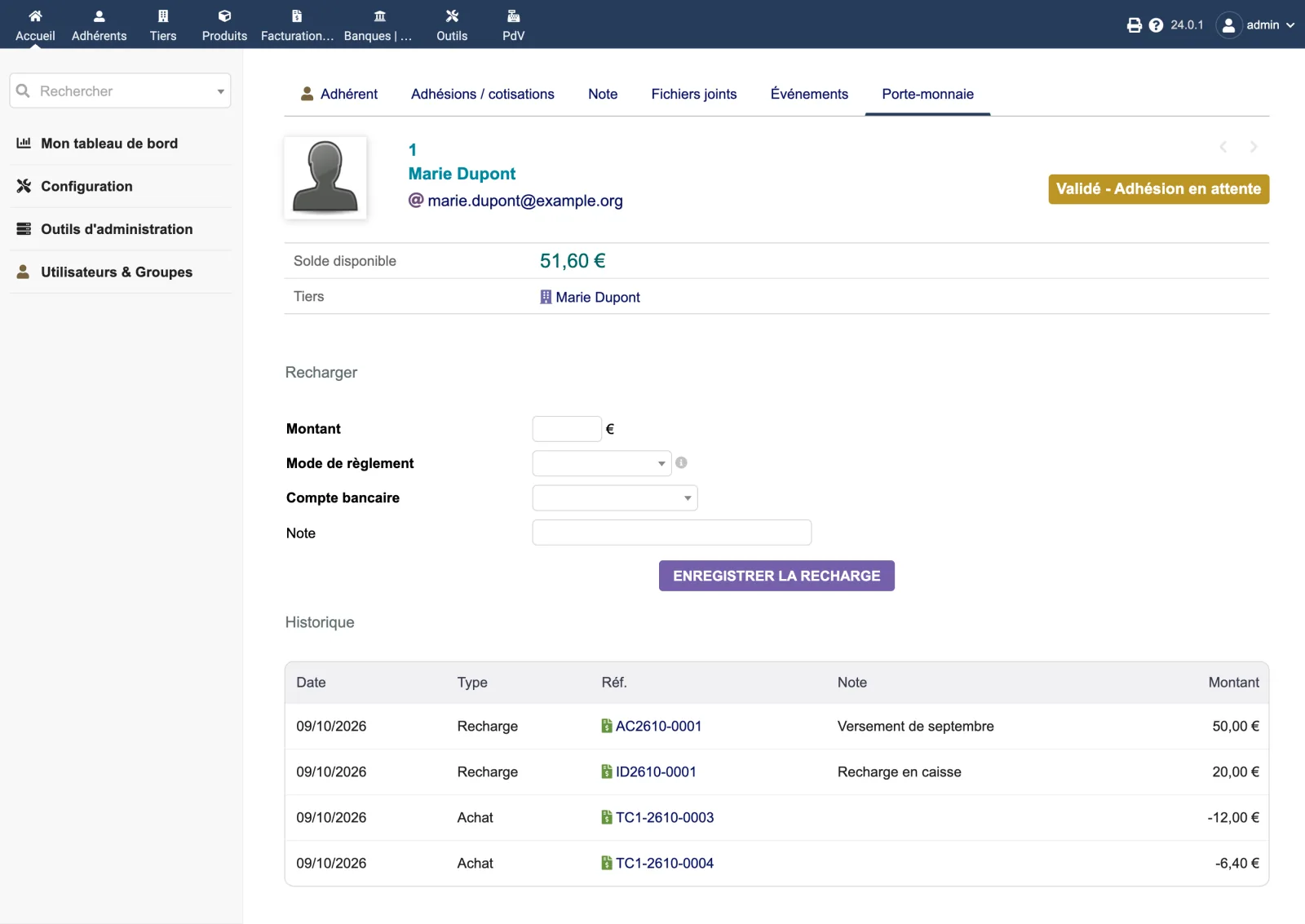The image size is (1305, 924).
Task: Open reference TC1-2610-0004
Action: pyautogui.click(x=657, y=864)
